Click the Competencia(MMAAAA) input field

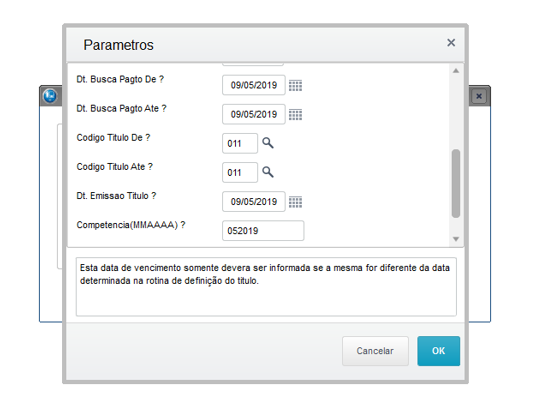263,231
